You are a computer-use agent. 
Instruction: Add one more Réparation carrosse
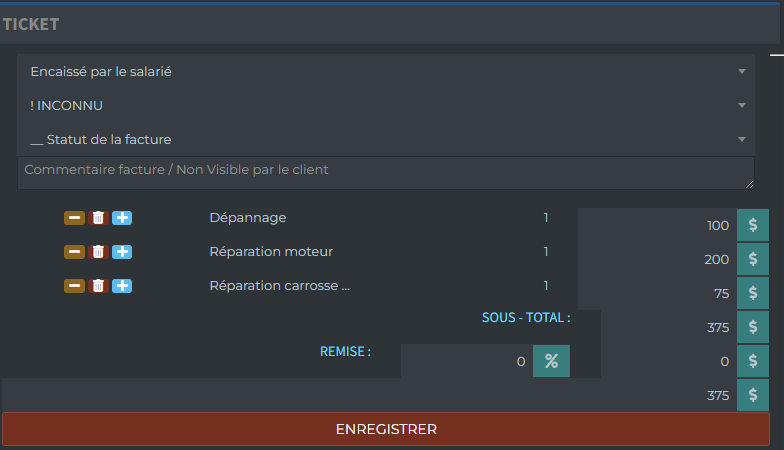pyautogui.click(x=122, y=286)
